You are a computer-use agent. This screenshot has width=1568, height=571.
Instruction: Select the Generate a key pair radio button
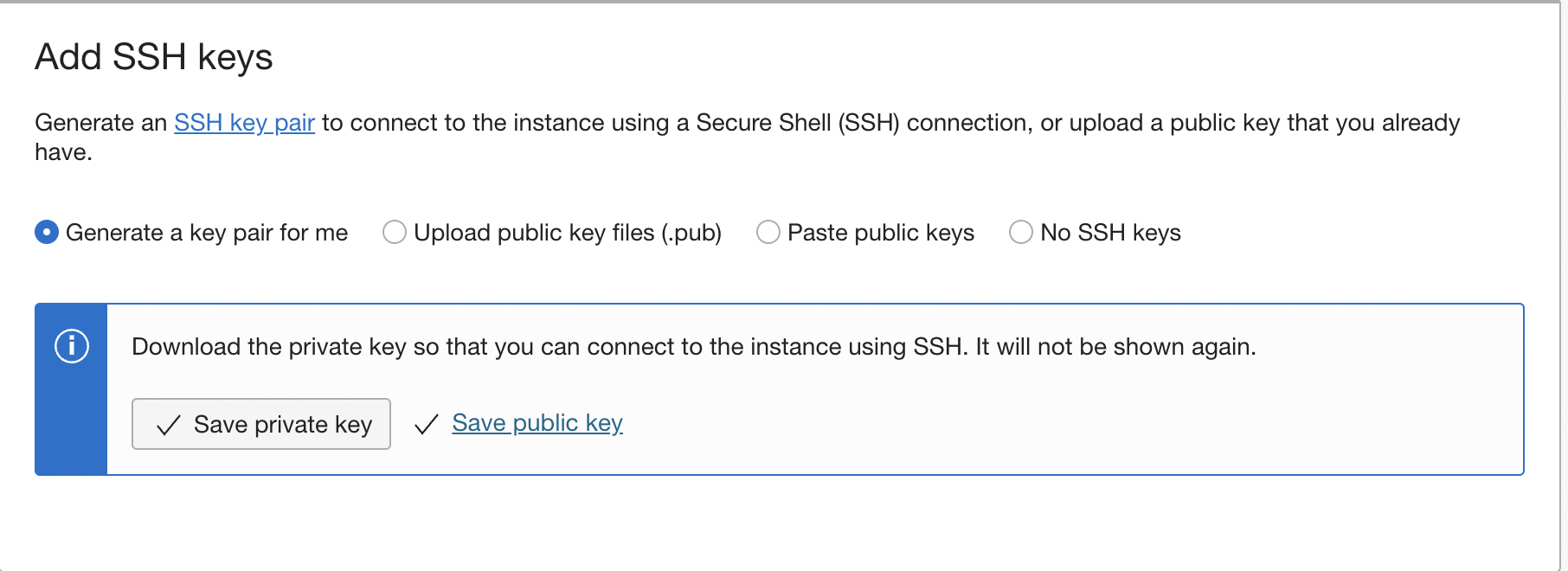pos(47,233)
